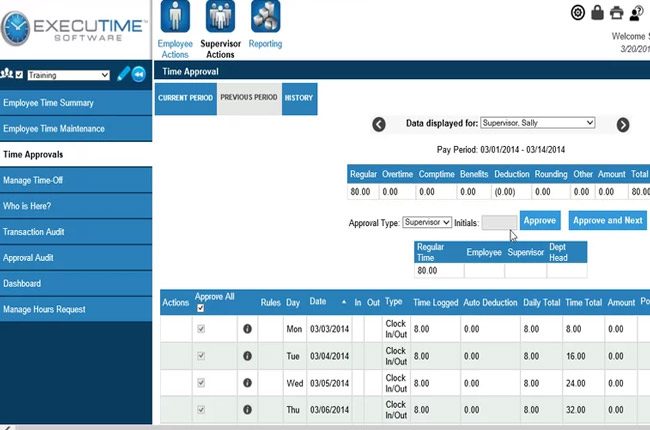This screenshot has height=430, width=650.
Task: Open Manage Hours Request menu
Action: click(x=76, y=309)
